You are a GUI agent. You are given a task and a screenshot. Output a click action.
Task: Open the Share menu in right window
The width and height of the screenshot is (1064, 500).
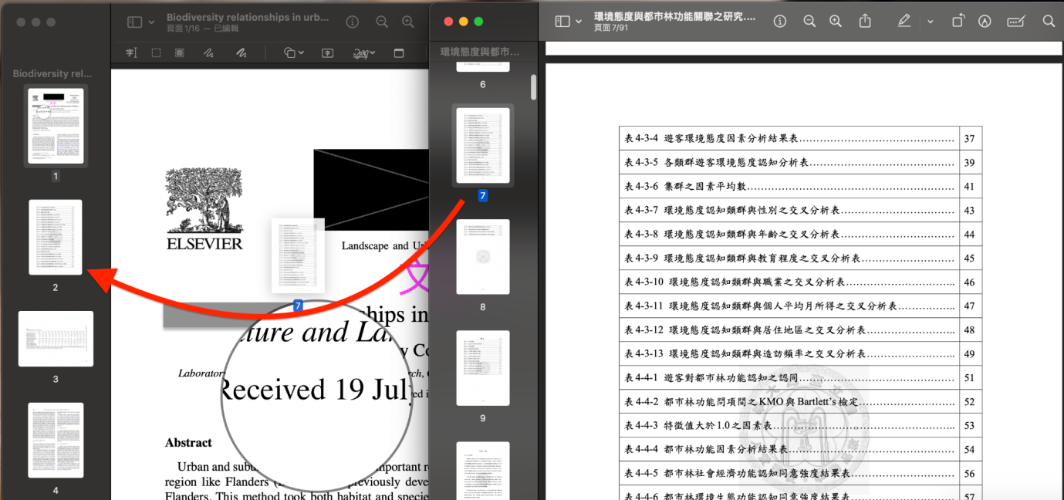click(x=864, y=21)
